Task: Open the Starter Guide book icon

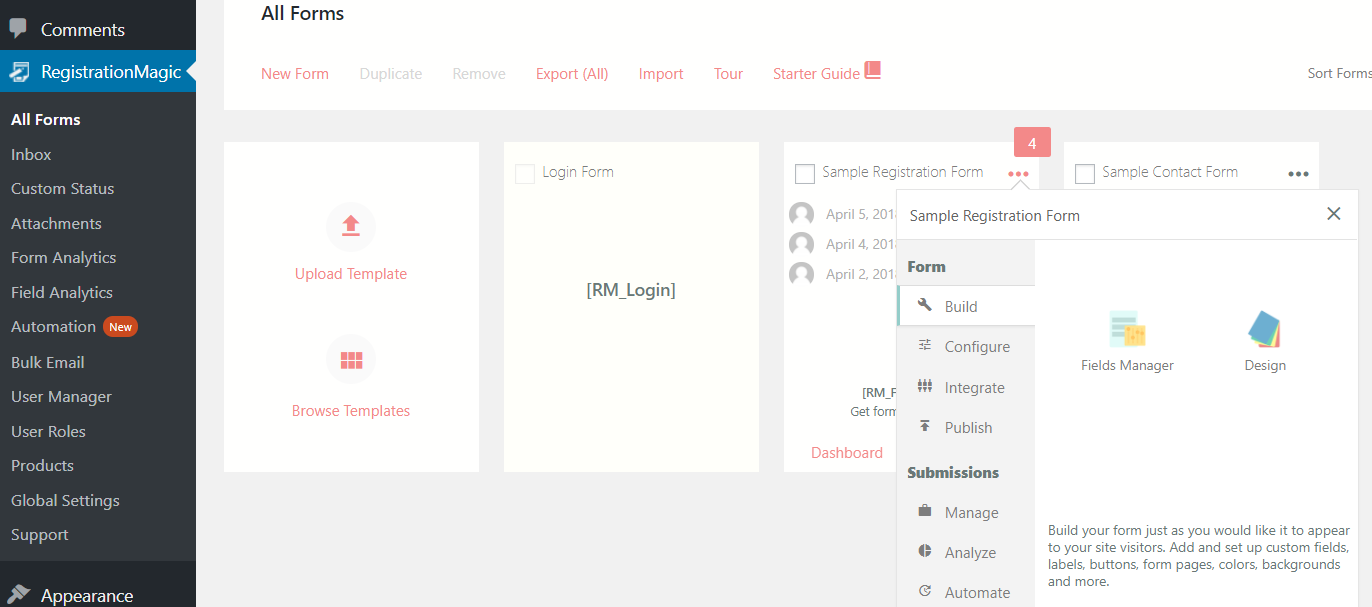Action: tap(872, 71)
